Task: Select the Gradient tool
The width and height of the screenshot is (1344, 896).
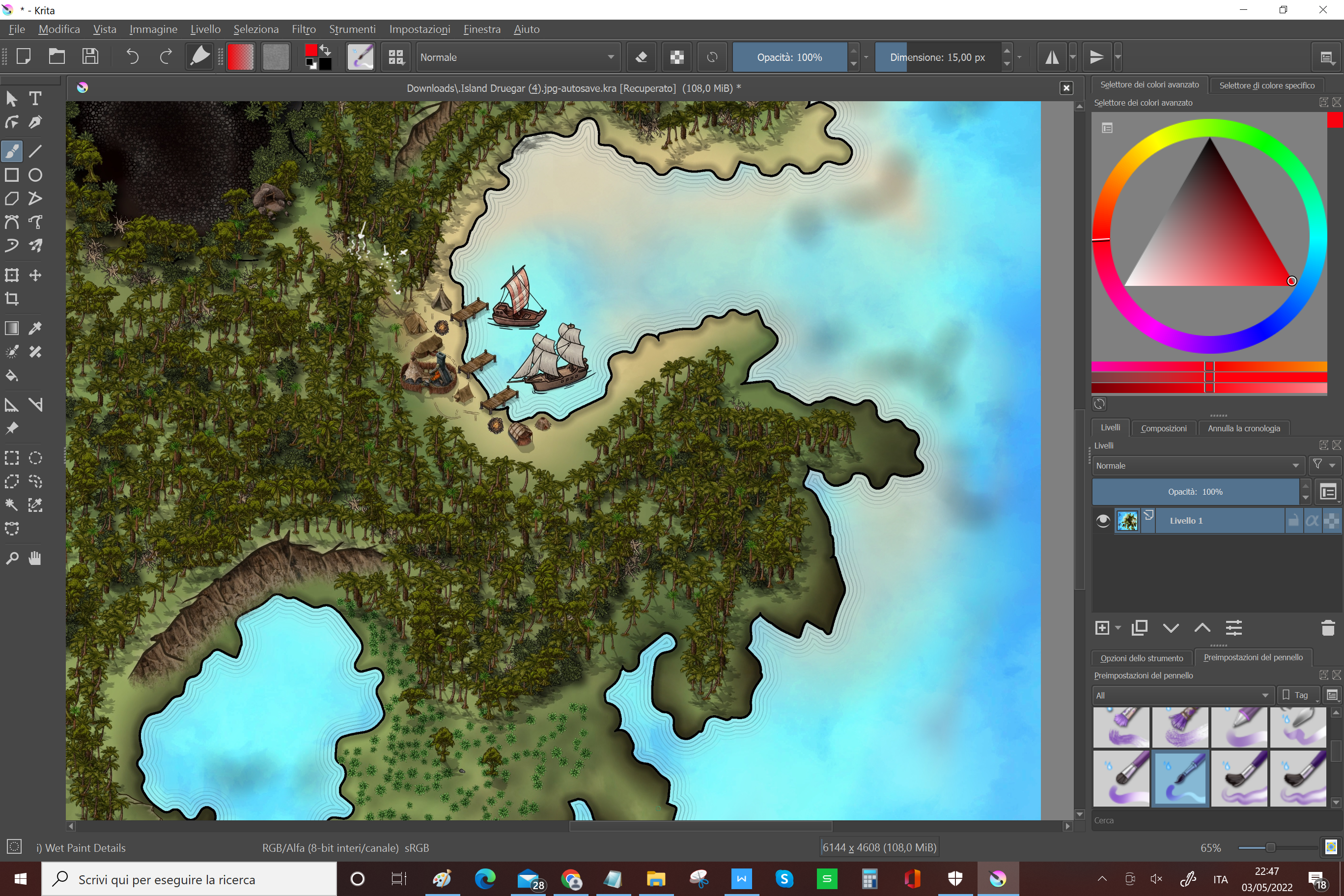Action: point(12,328)
